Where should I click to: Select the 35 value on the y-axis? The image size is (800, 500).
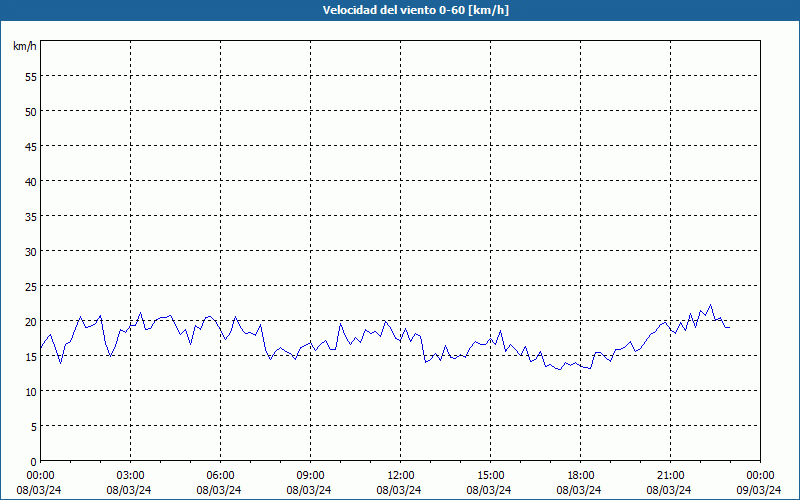point(31,217)
